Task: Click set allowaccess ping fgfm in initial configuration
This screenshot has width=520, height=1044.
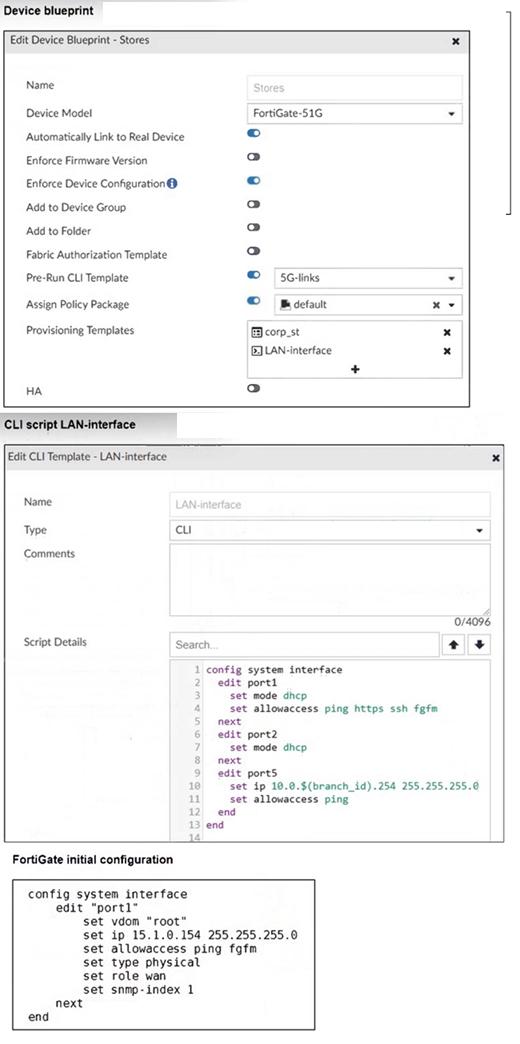Action: tap(170, 949)
